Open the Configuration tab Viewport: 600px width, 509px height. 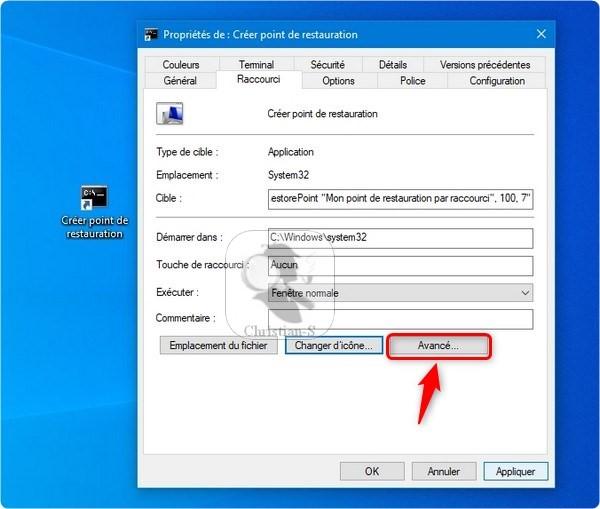(x=497, y=81)
